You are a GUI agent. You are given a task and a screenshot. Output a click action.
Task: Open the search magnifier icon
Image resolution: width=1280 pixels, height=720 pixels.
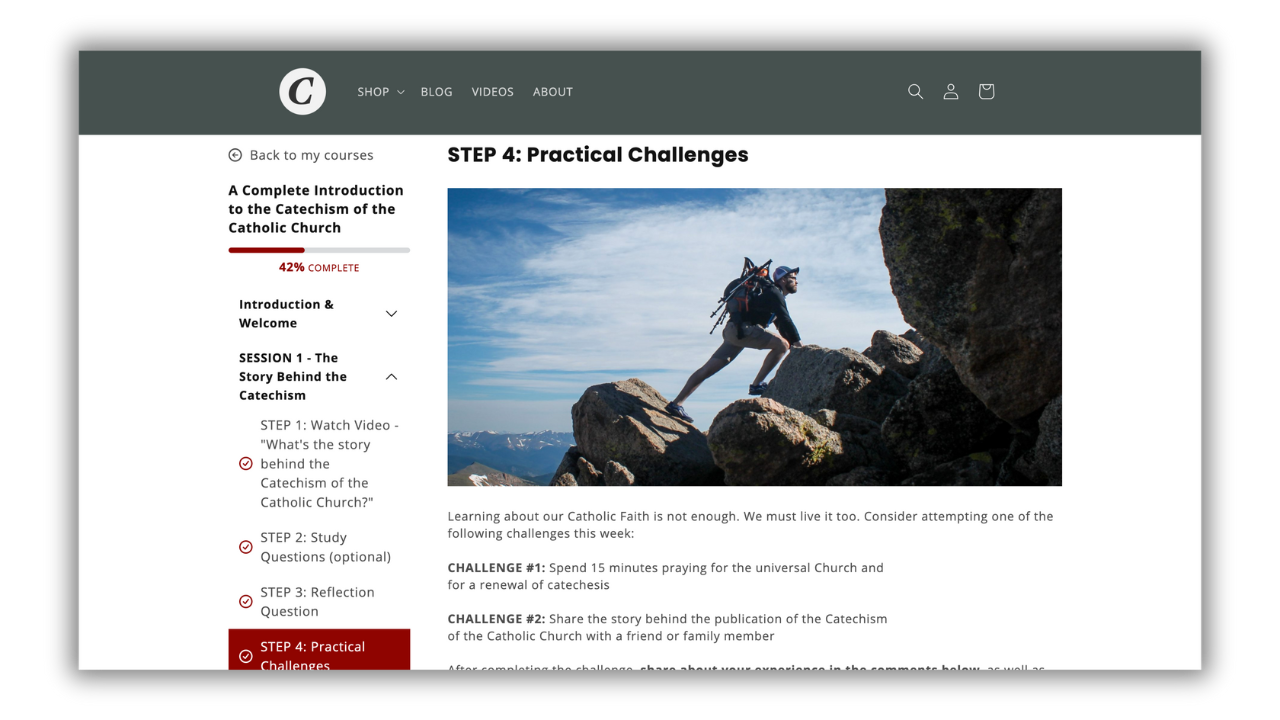[915, 91]
